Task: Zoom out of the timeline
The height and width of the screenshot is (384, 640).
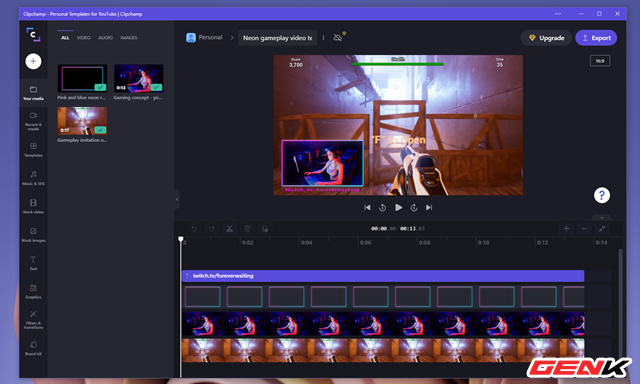Action: (x=584, y=229)
